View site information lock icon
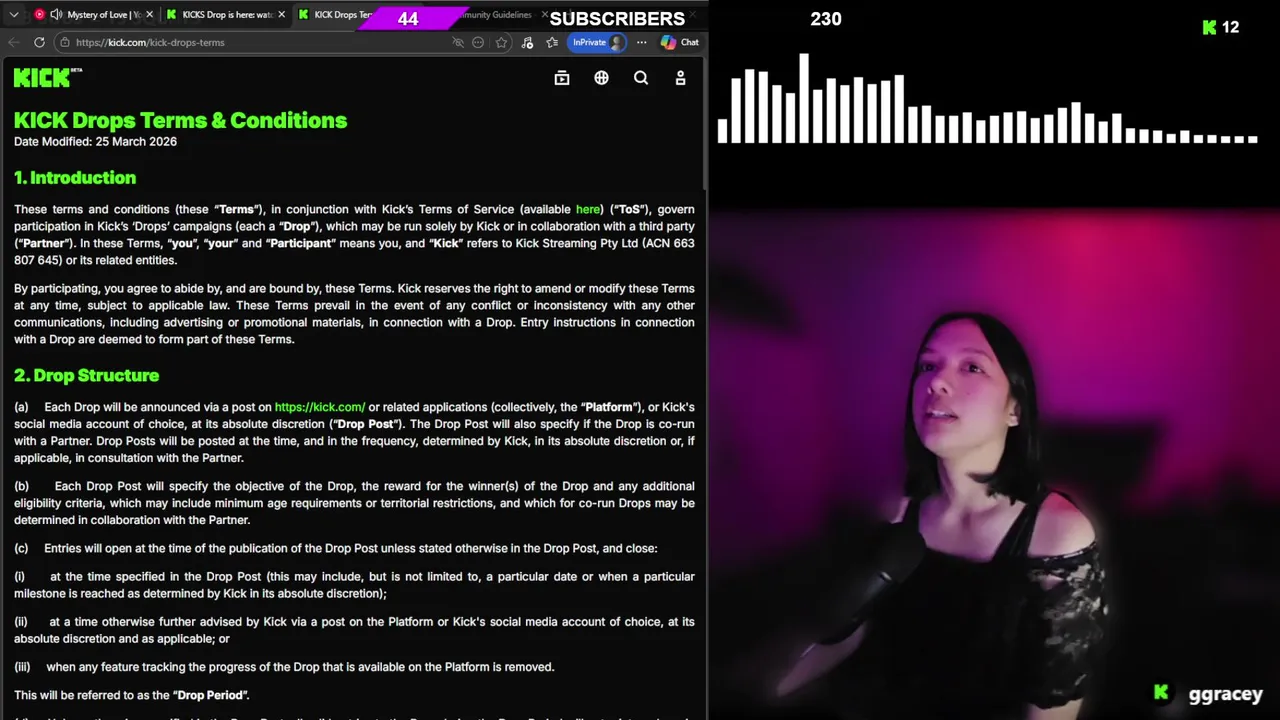This screenshot has width=1280, height=720. [x=64, y=42]
